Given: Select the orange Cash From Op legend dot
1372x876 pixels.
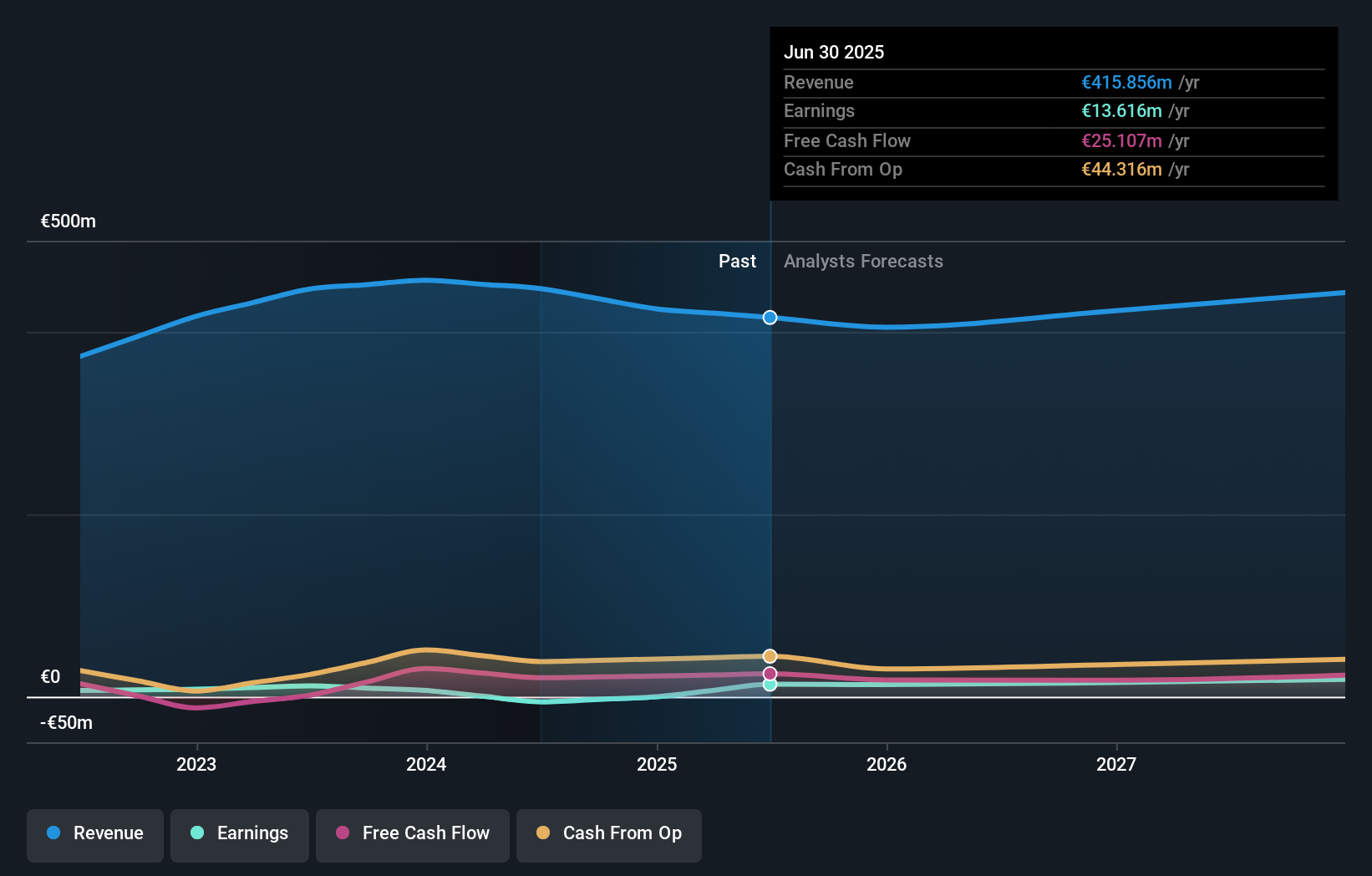Looking at the screenshot, I should [544, 833].
